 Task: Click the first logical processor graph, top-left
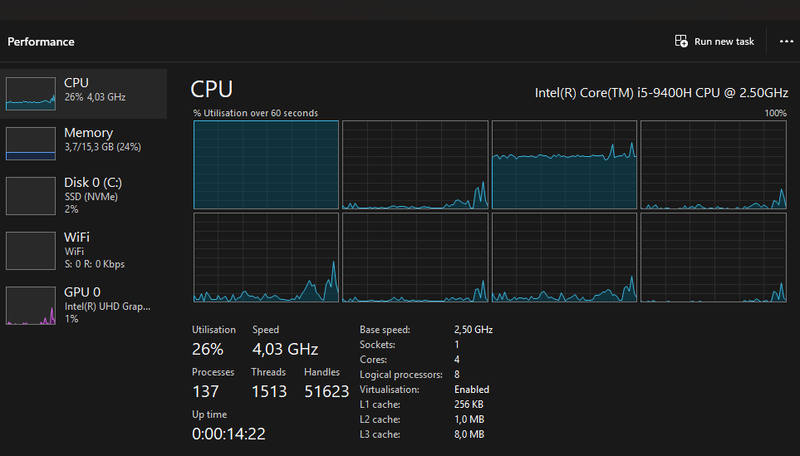tap(266, 165)
